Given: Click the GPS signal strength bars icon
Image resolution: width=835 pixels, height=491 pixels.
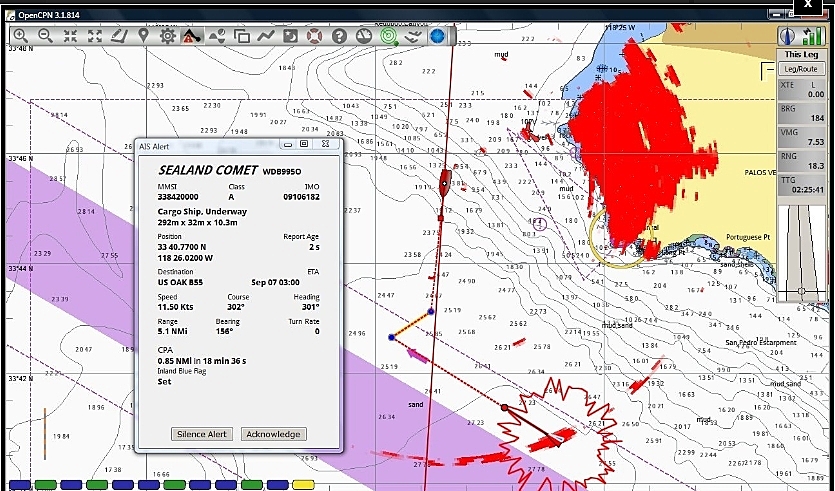Looking at the screenshot, I should point(812,35).
